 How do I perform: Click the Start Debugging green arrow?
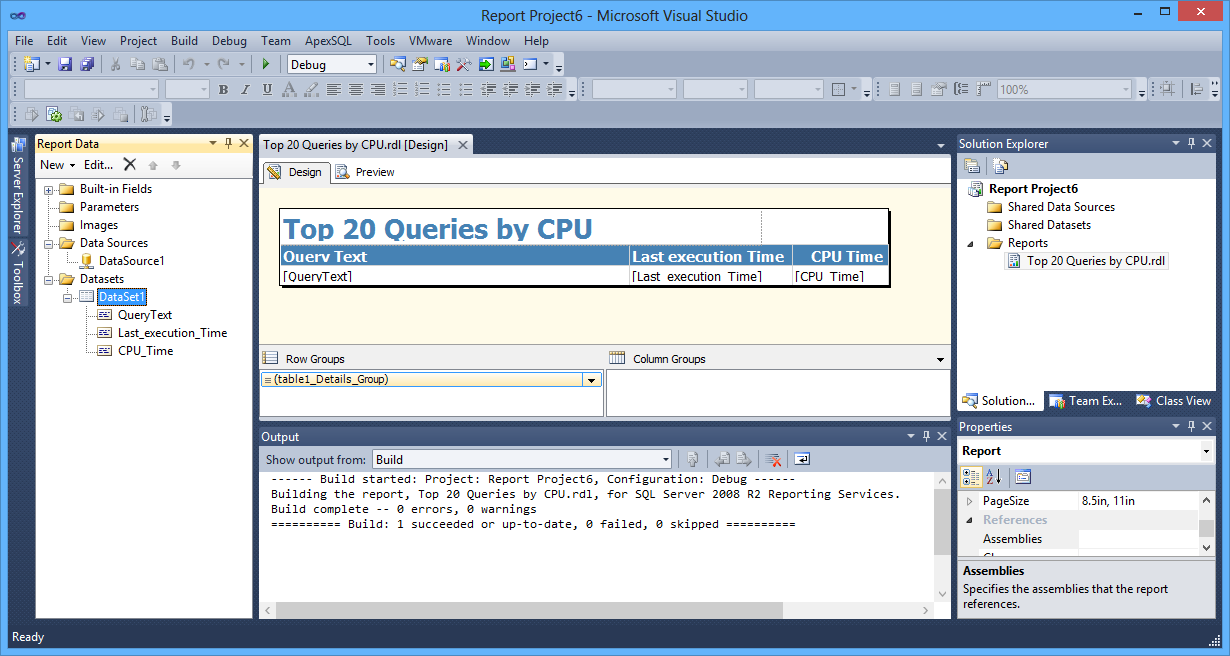click(x=265, y=64)
